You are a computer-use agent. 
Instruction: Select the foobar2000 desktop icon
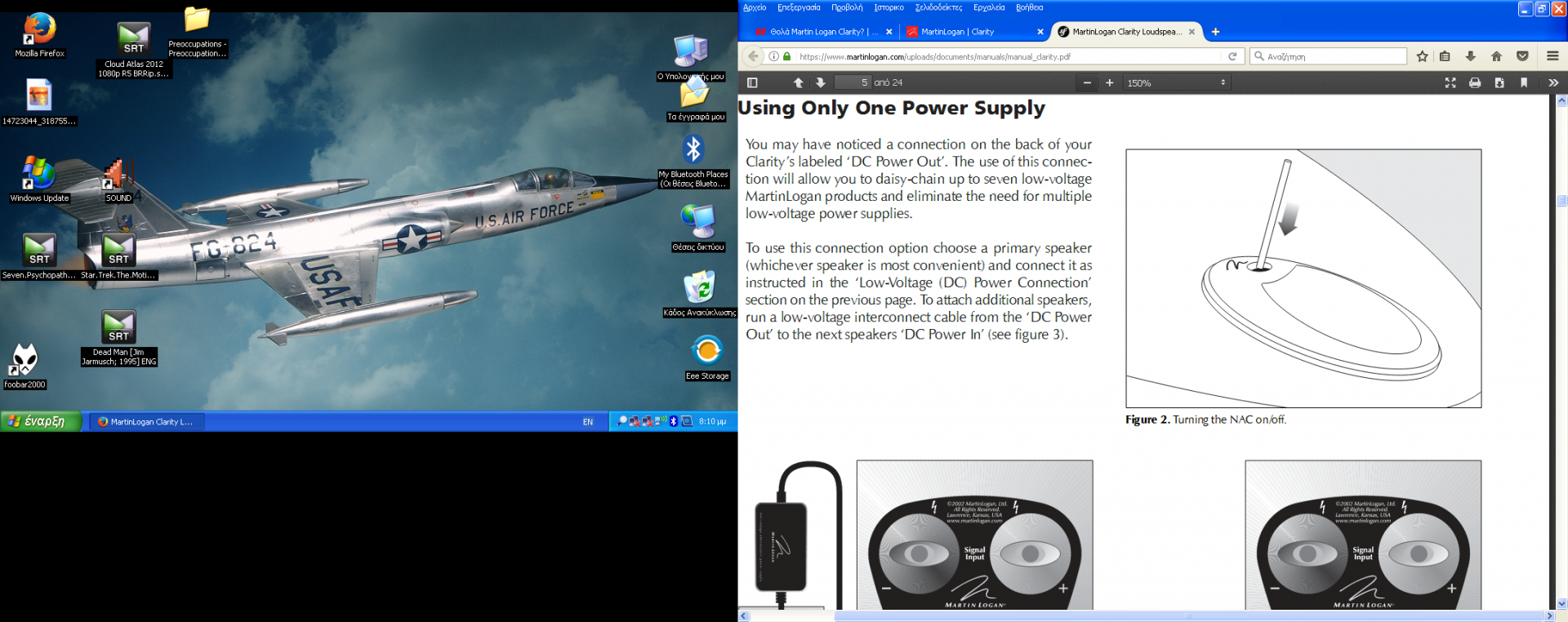24,365
